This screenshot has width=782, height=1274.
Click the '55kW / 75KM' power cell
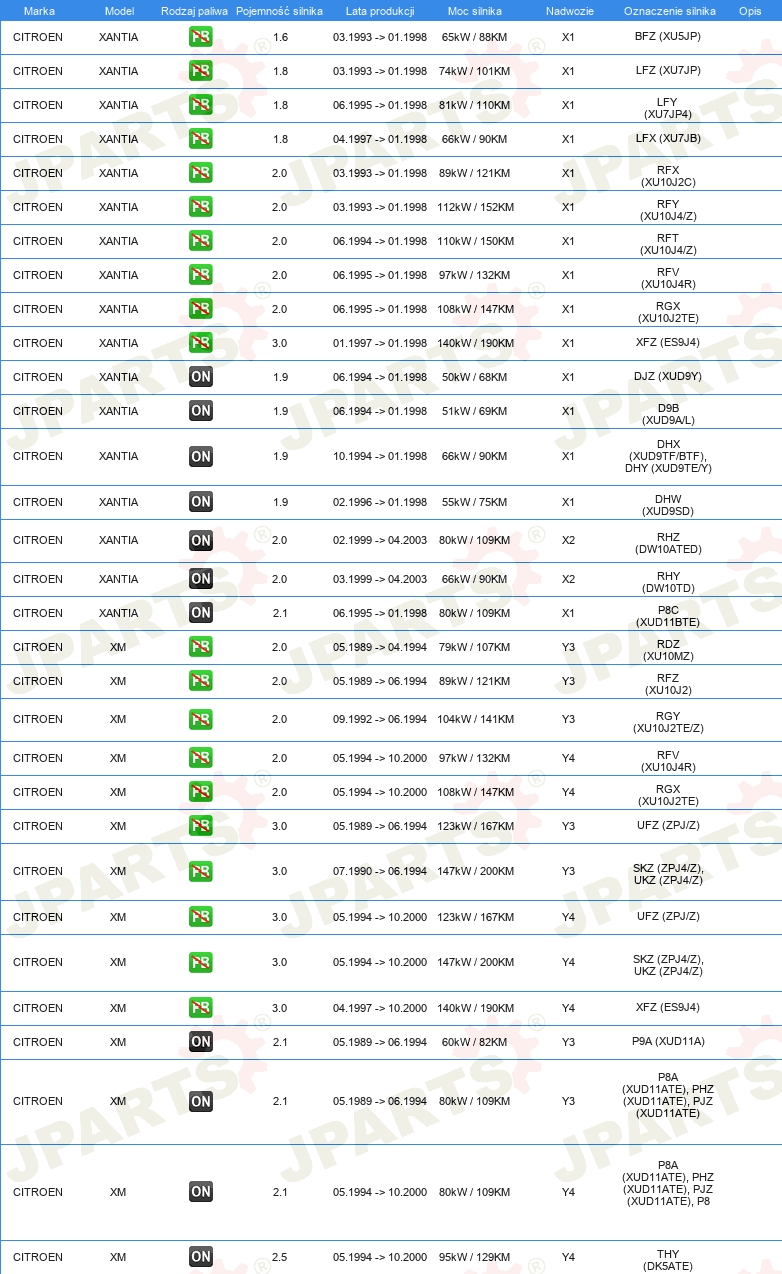pyautogui.click(x=474, y=502)
